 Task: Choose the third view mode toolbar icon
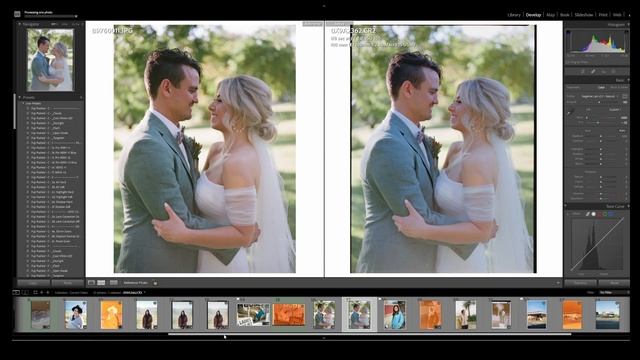point(114,282)
